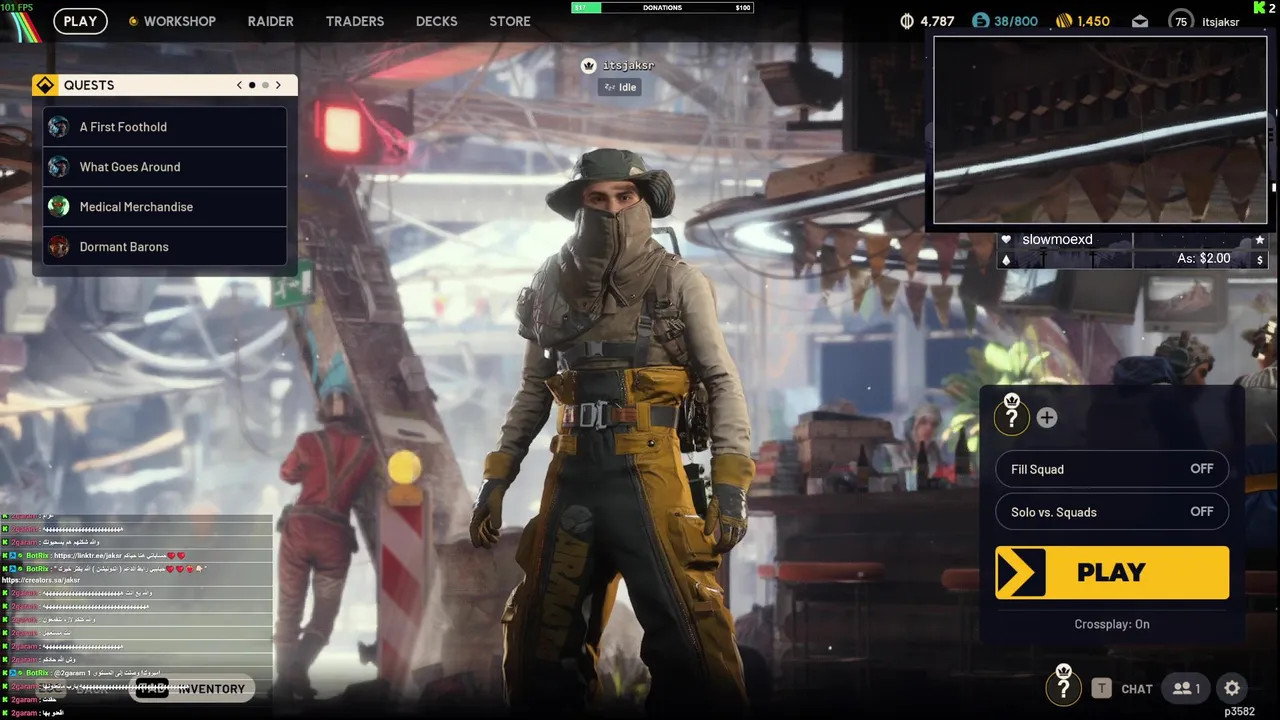The image size is (1280, 720).
Task: Click the A First Foothold trader portrait
Action: coord(59,127)
